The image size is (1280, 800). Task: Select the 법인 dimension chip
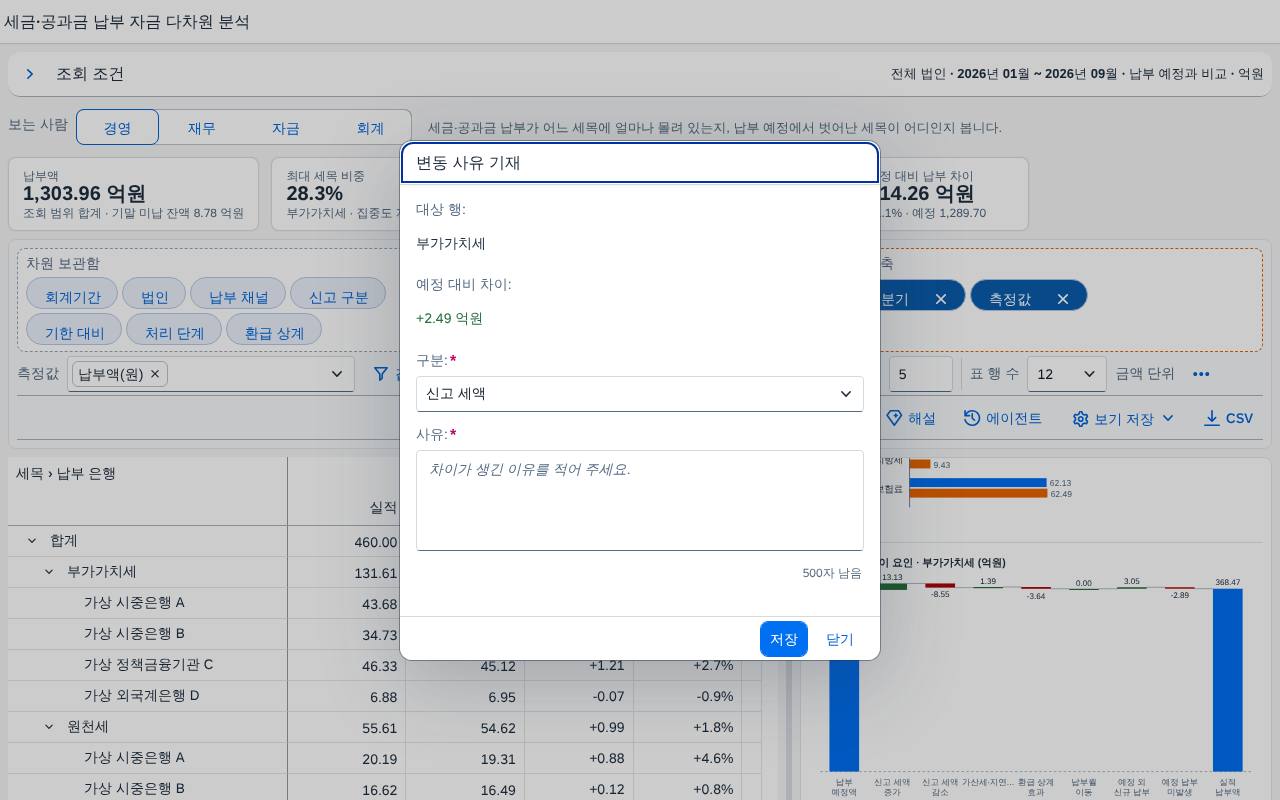(154, 296)
